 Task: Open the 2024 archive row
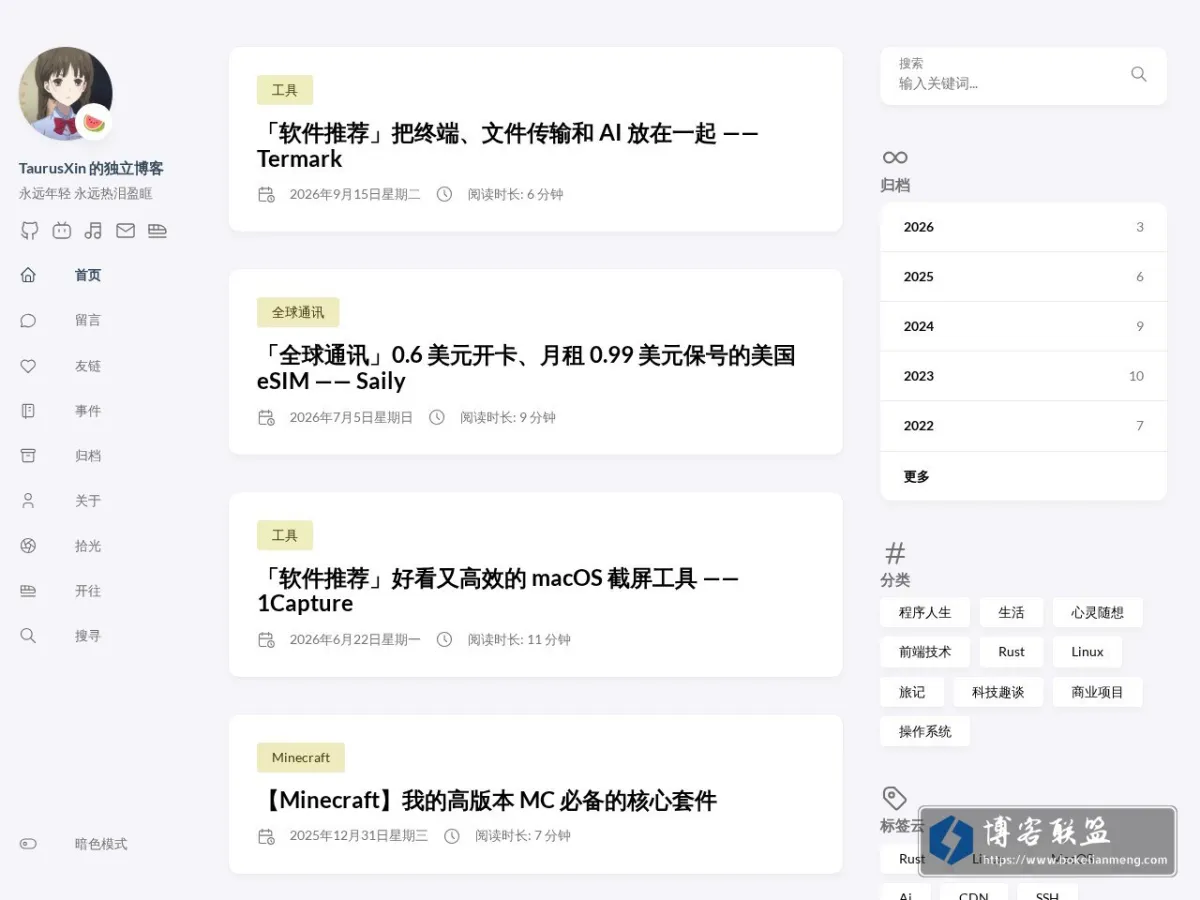(x=1023, y=326)
